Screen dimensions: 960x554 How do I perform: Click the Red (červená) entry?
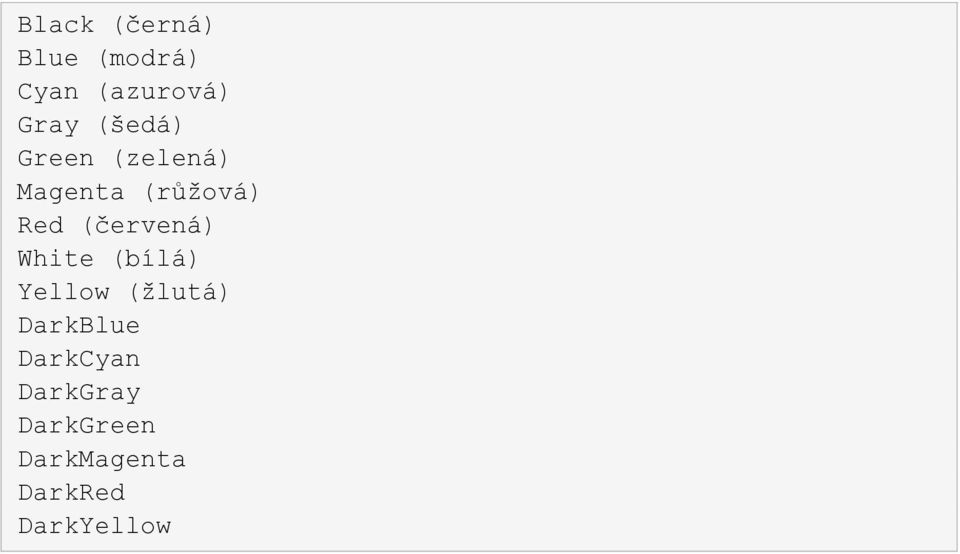click(115, 225)
